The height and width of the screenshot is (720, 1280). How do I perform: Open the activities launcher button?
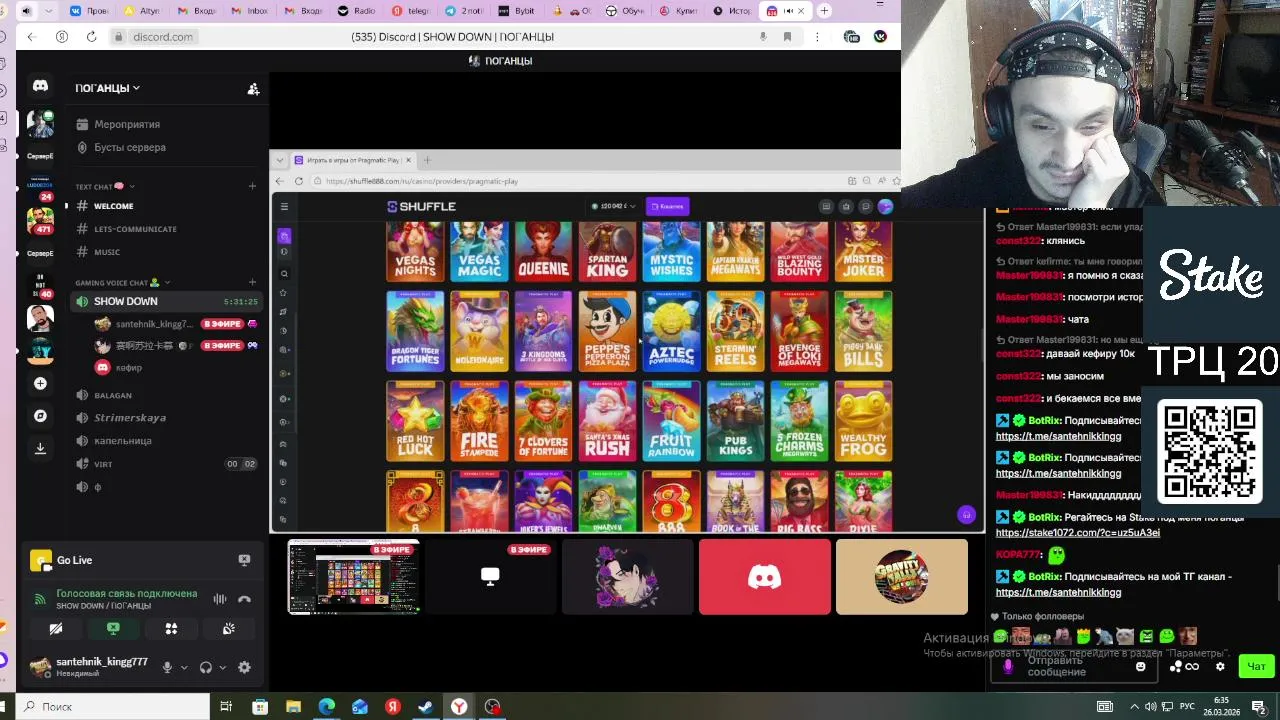click(x=171, y=629)
